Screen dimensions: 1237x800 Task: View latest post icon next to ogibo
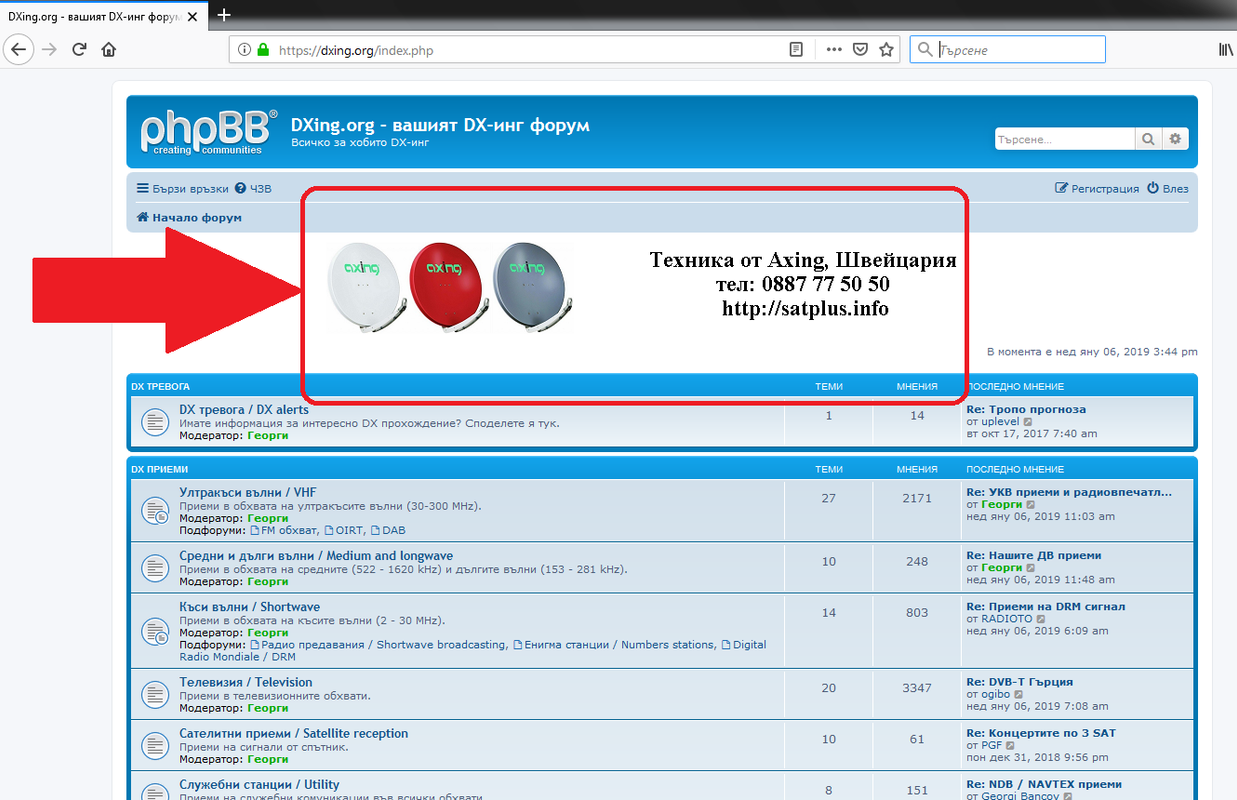[x=1019, y=694]
